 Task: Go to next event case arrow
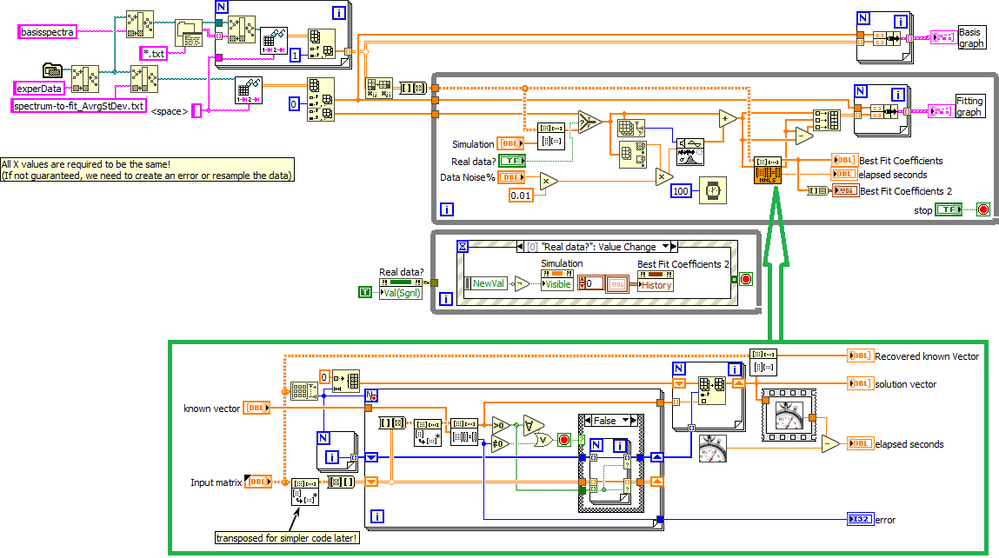click(674, 247)
